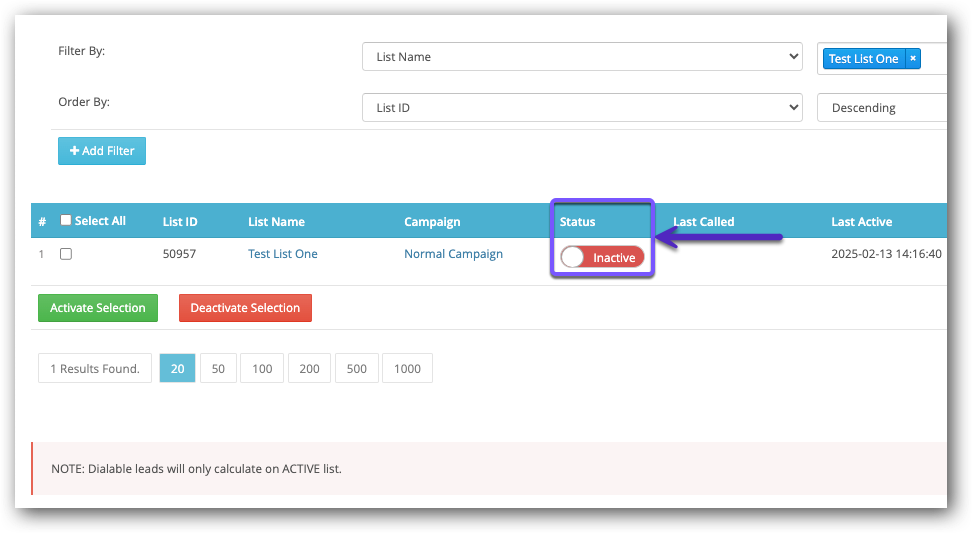Click the List ID column header
972x533 pixels.
click(180, 222)
